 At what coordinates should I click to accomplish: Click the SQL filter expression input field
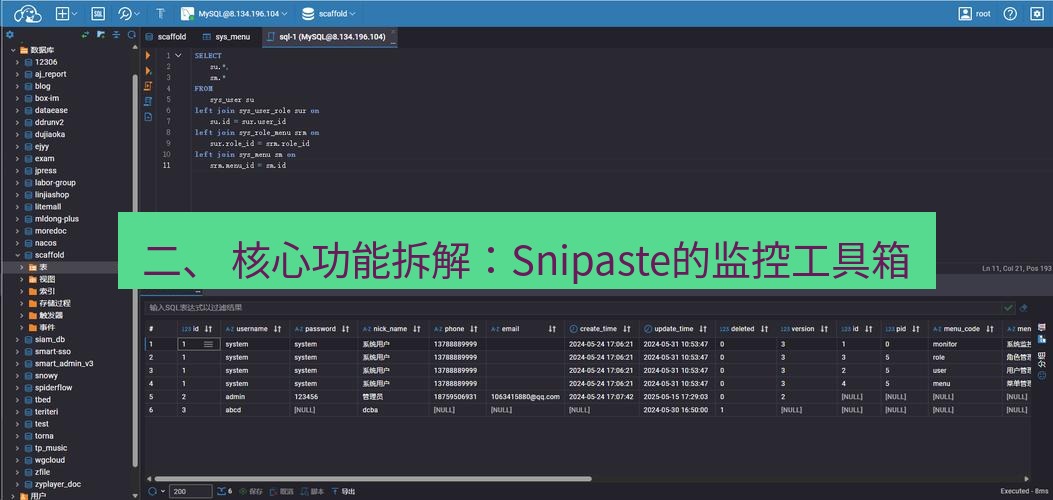(x=571, y=307)
